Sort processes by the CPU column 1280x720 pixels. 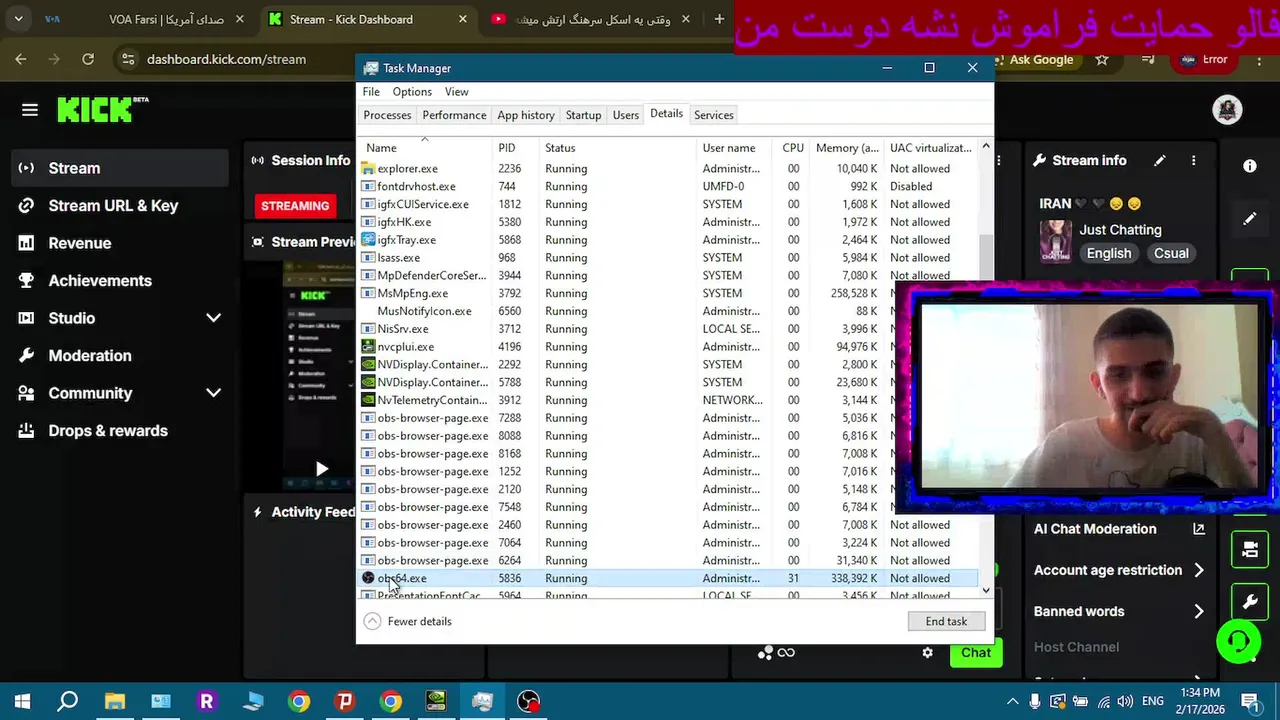pyautogui.click(x=792, y=147)
